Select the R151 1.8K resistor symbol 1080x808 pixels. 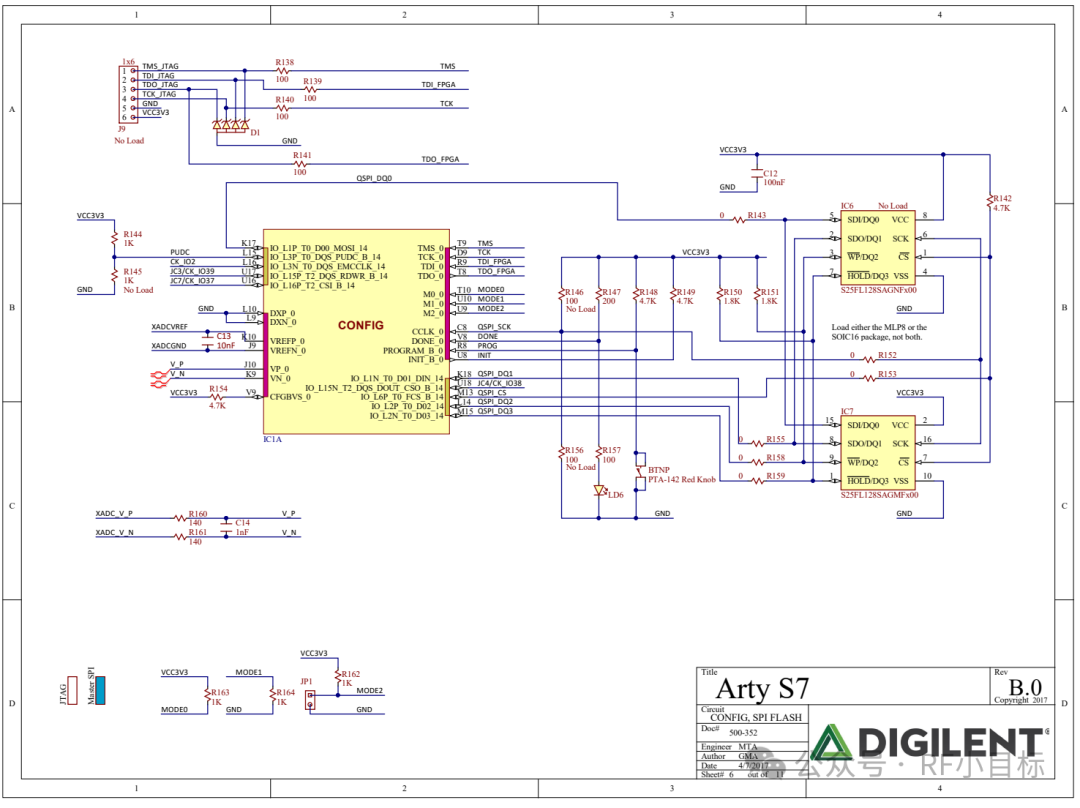(757, 295)
